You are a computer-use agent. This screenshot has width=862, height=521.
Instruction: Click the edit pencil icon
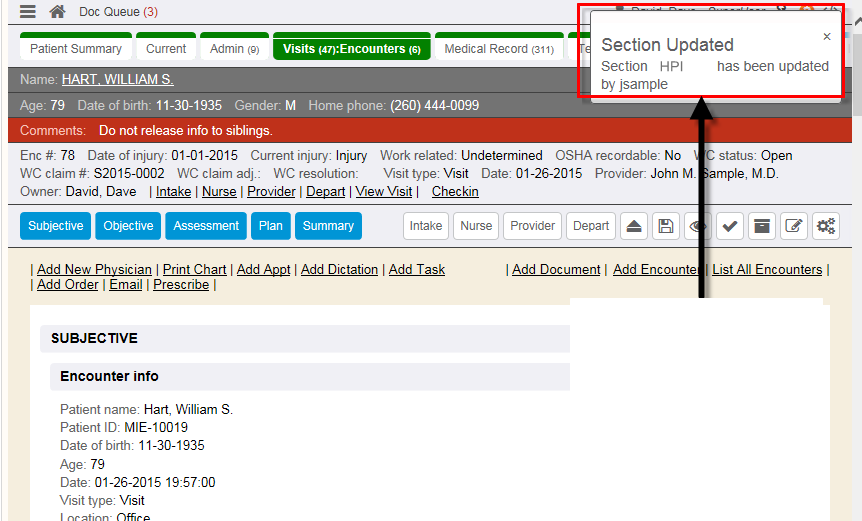coord(793,226)
